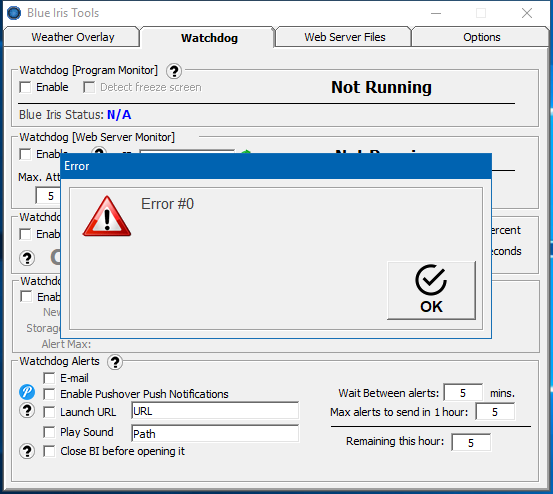Image resolution: width=553 pixels, height=494 pixels.
Task: Toggle Close BI before opening it checkbox
Action: pos(49,451)
